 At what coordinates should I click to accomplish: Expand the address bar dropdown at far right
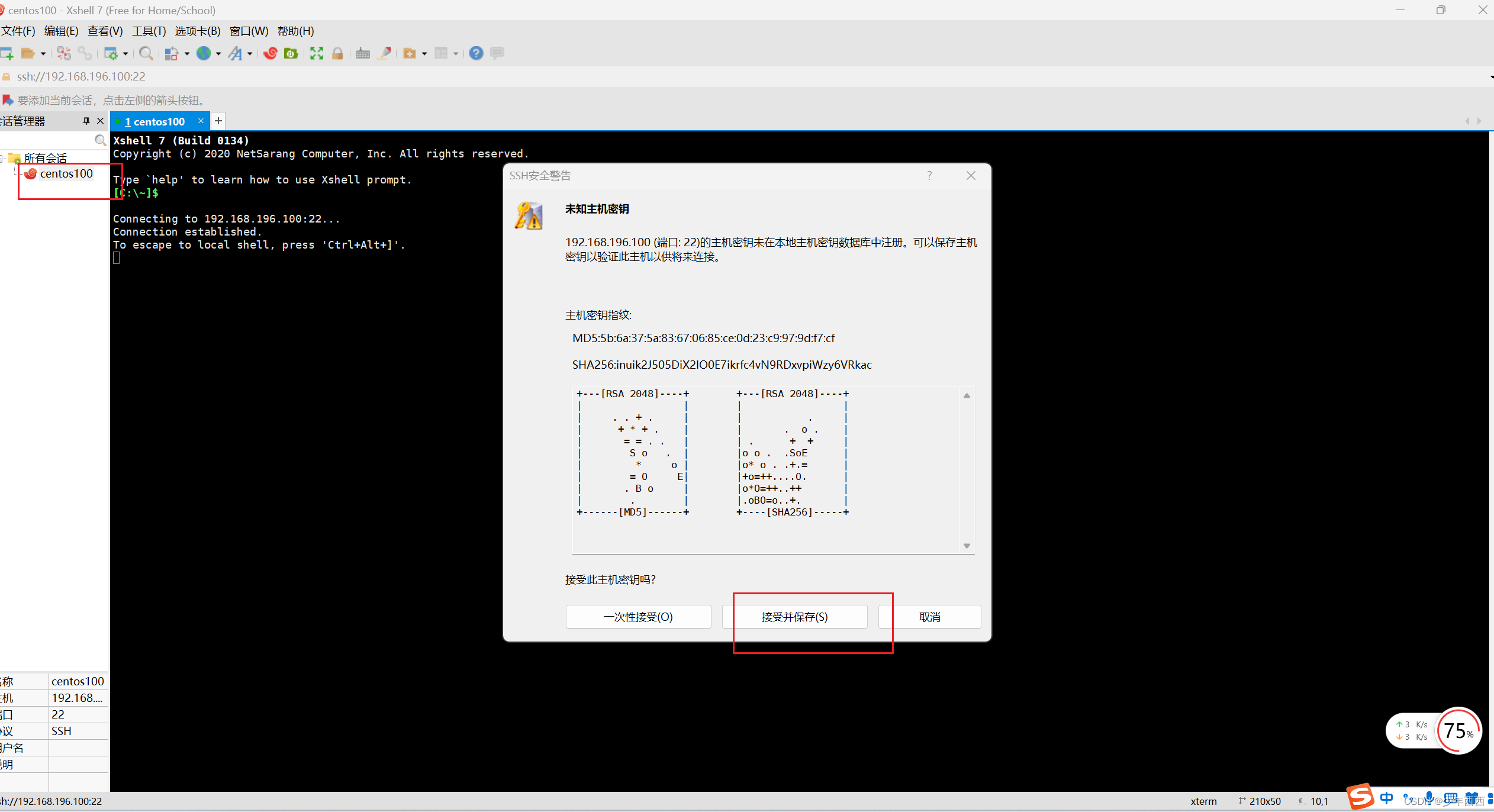coord(1490,77)
